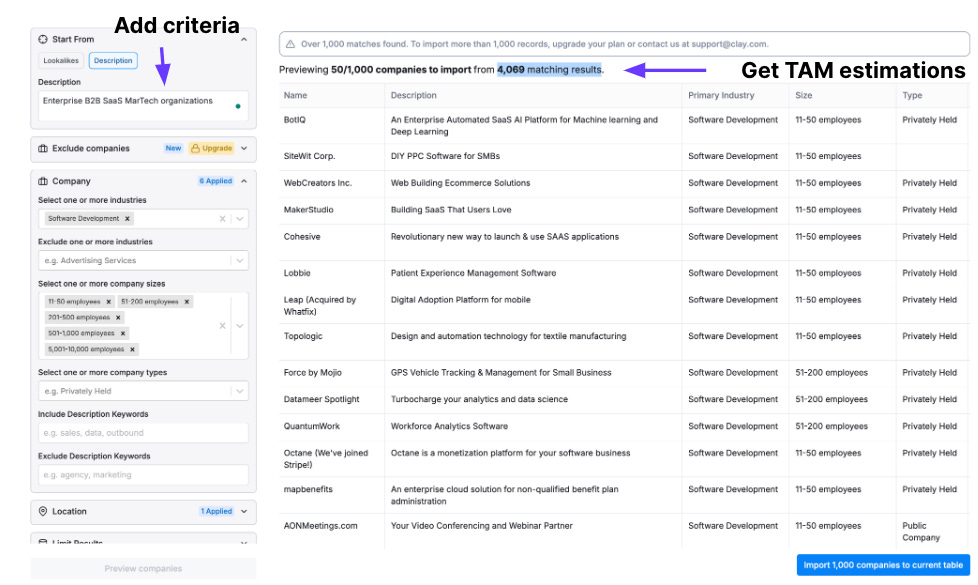Click the Size column header
The image size is (978, 585).
(803, 95)
